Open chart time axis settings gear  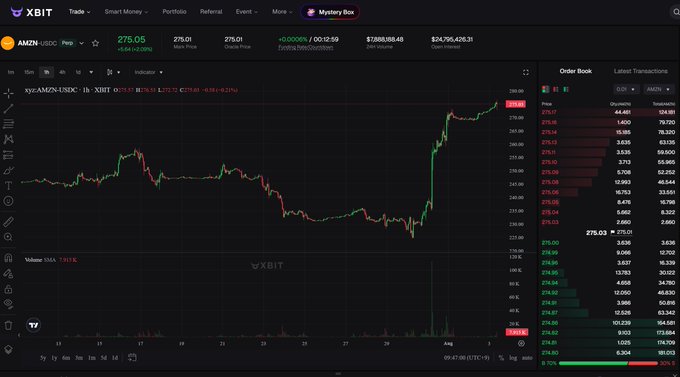coord(521,343)
